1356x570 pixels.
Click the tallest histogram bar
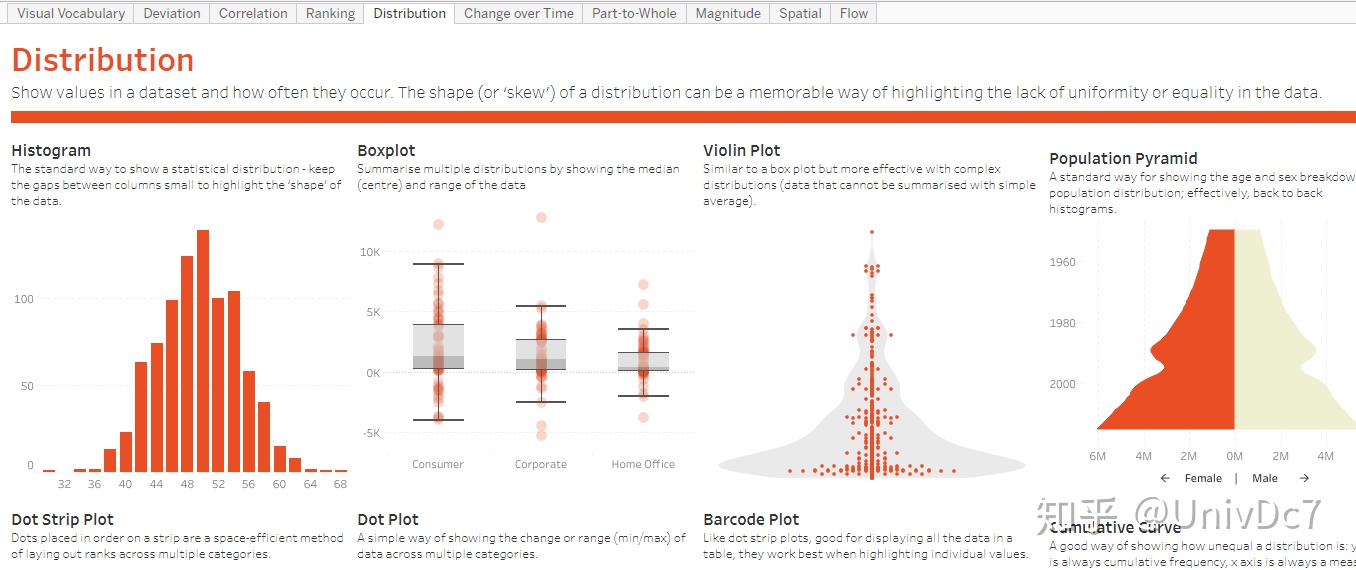[203, 350]
